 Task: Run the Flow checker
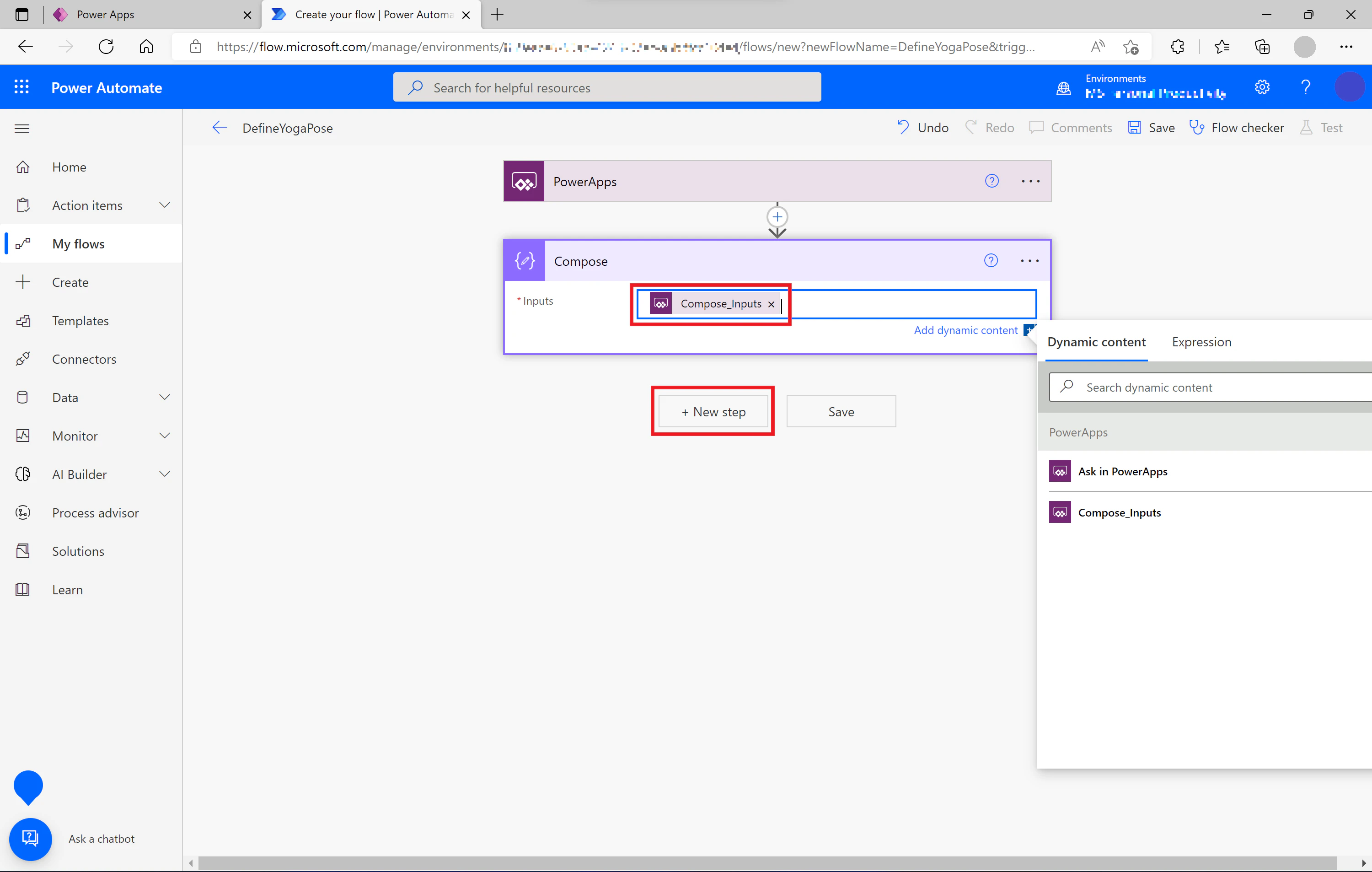(1236, 128)
